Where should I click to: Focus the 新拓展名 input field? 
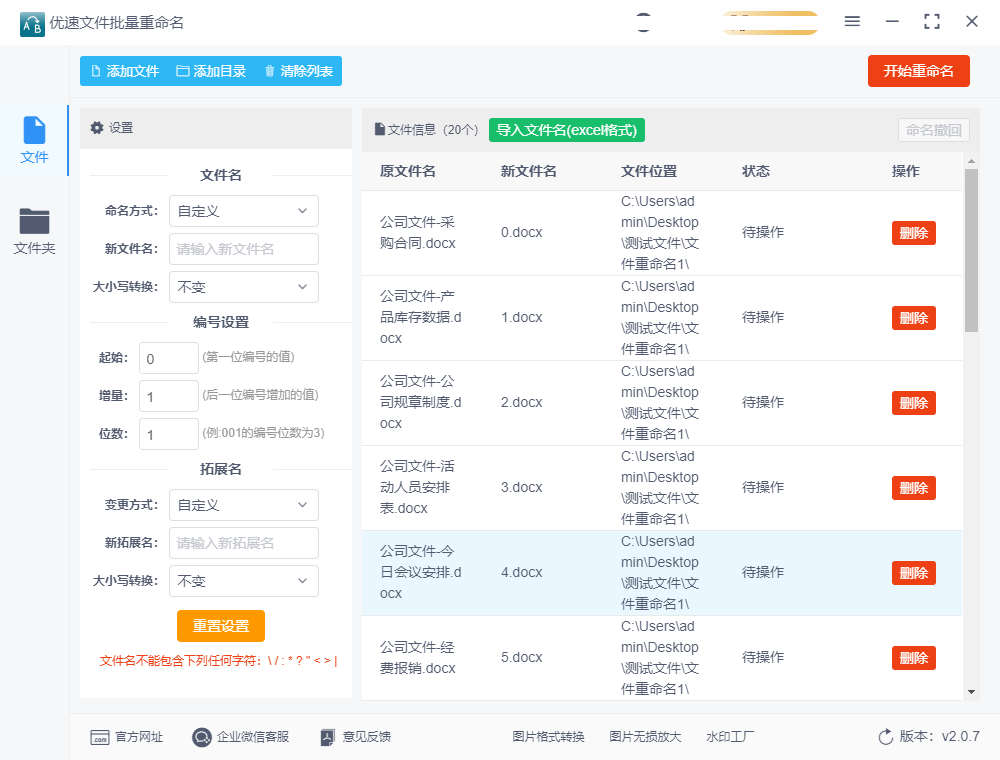tap(244, 543)
